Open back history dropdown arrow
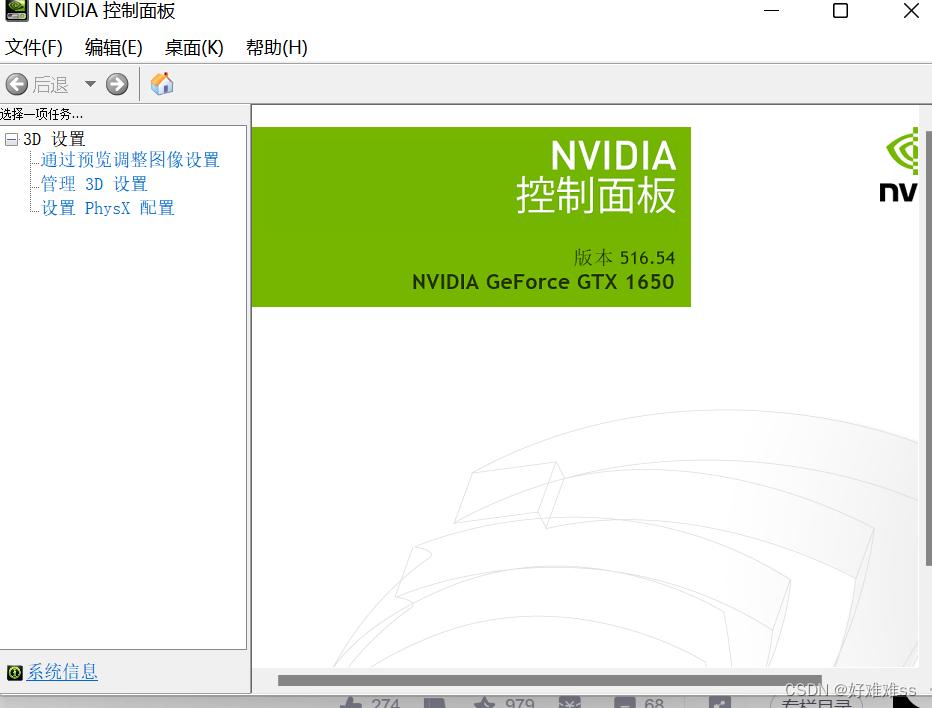The width and height of the screenshot is (932, 708). click(x=90, y=84)
